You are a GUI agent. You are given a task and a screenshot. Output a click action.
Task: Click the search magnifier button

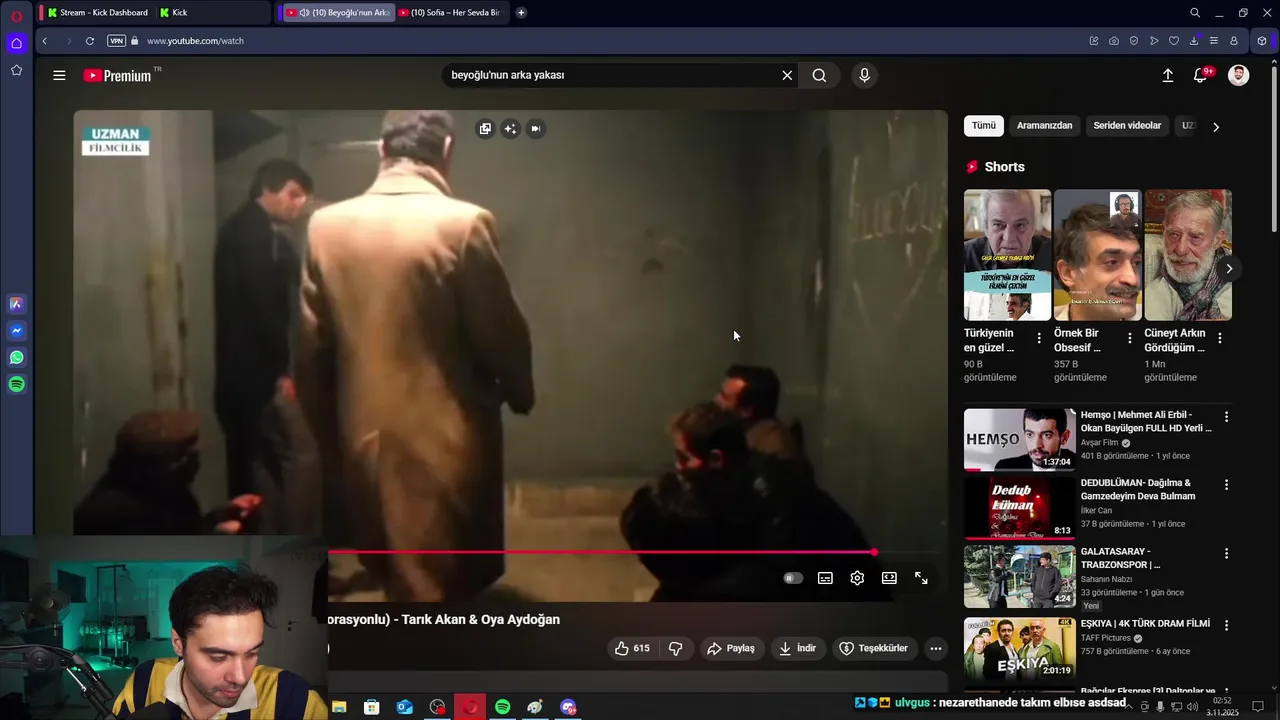point(819,75)
